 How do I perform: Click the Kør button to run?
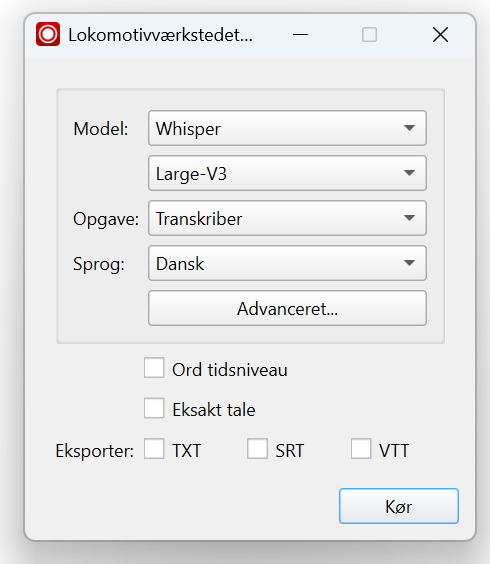pos(399,506)
